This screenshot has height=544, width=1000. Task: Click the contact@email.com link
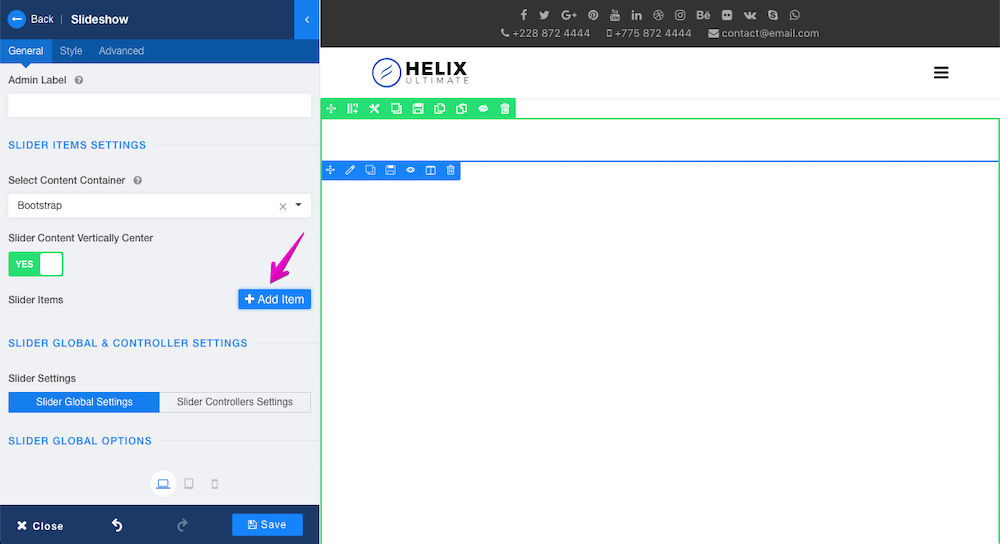click(763, 33)
